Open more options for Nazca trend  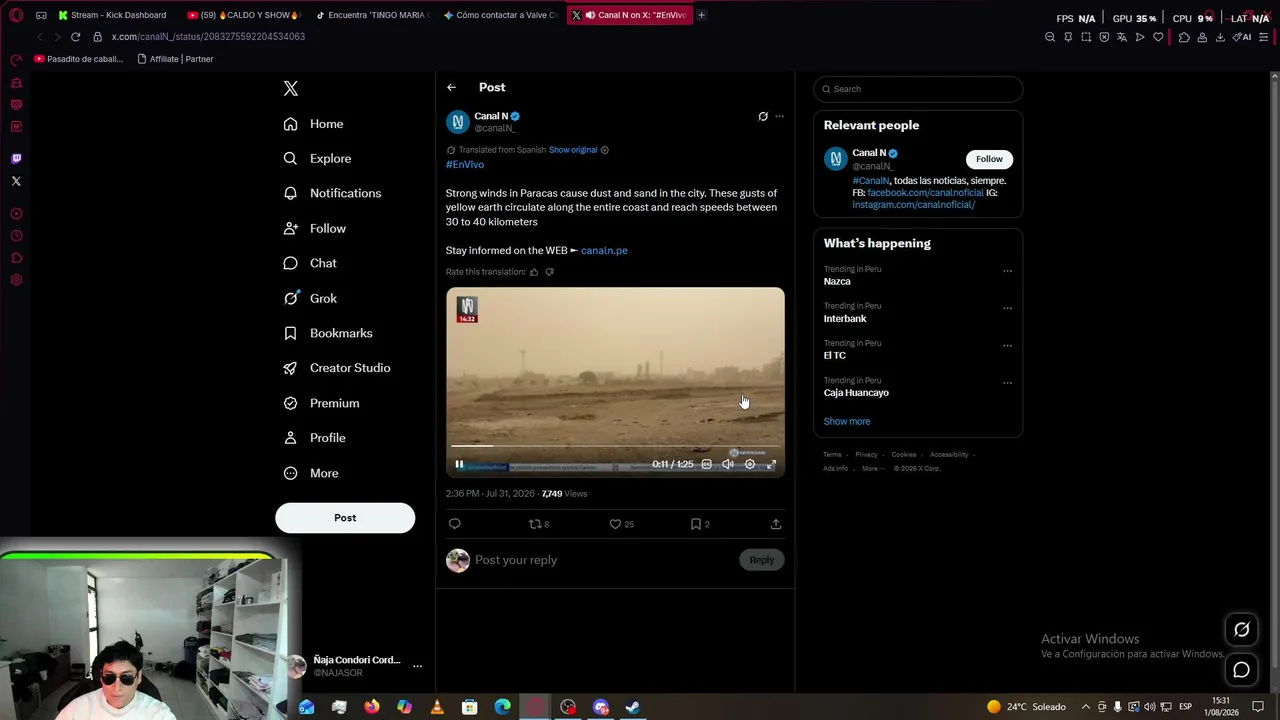point(1007,270)
